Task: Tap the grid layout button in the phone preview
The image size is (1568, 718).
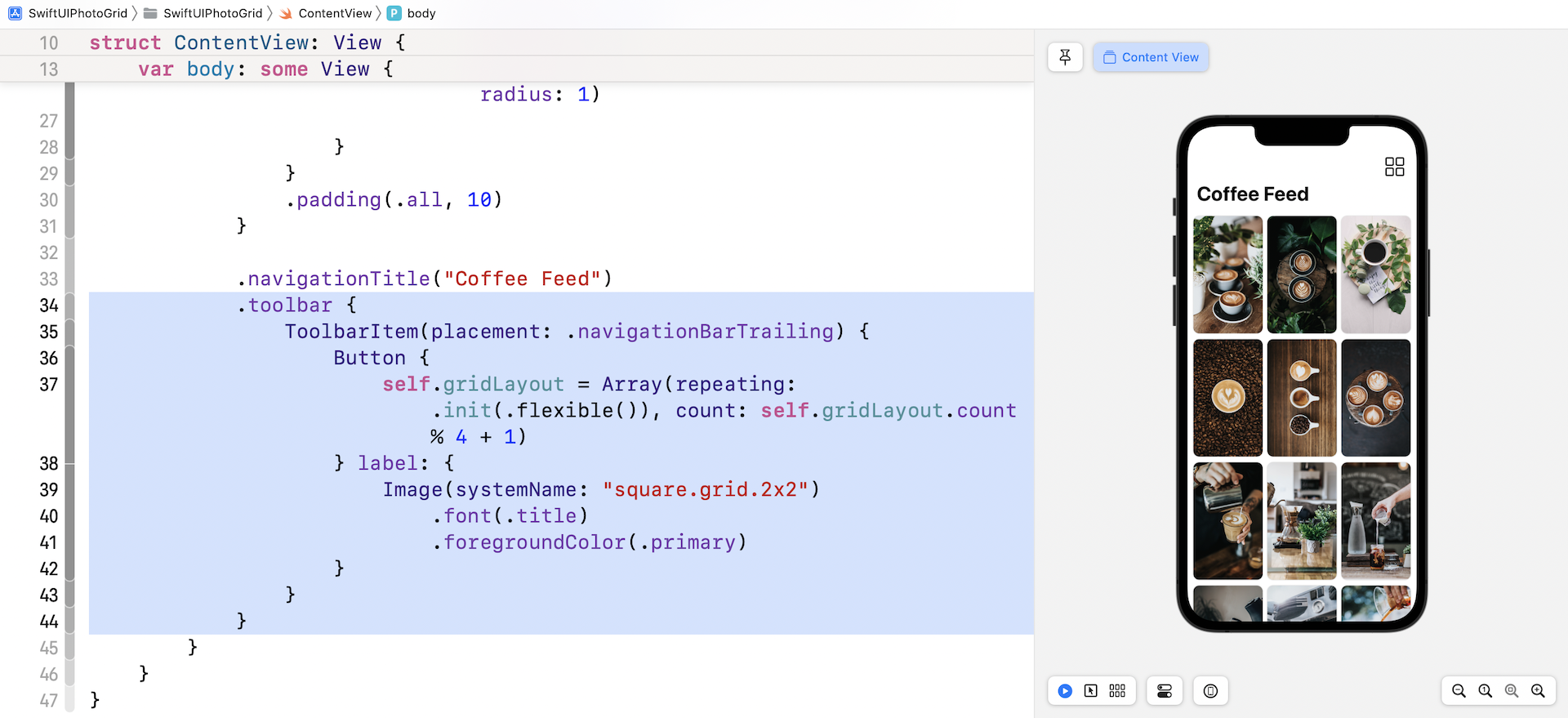Action: [x=1394, y=167]
